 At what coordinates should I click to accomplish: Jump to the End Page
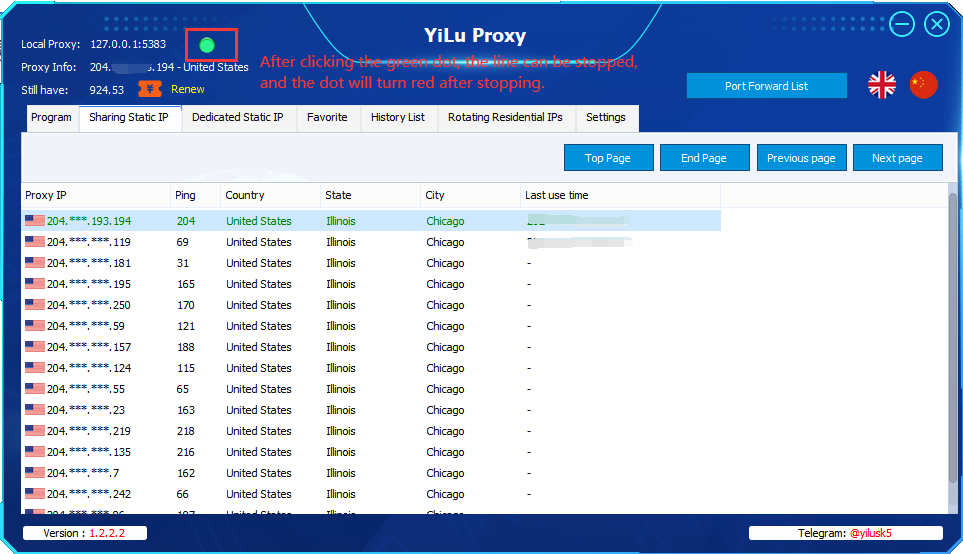click(704, 158)
